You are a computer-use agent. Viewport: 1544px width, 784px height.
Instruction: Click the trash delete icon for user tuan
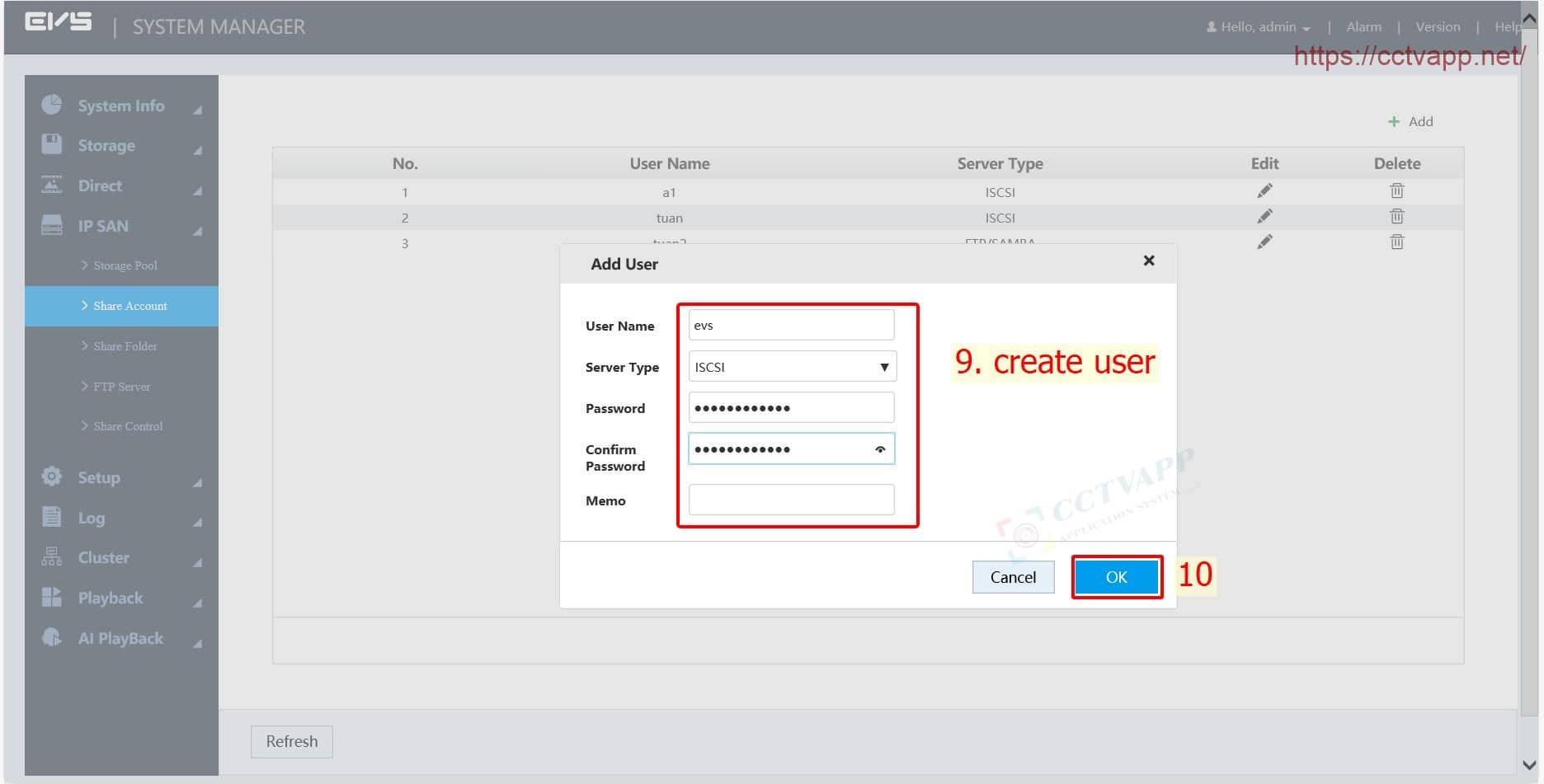[1396, 217]
